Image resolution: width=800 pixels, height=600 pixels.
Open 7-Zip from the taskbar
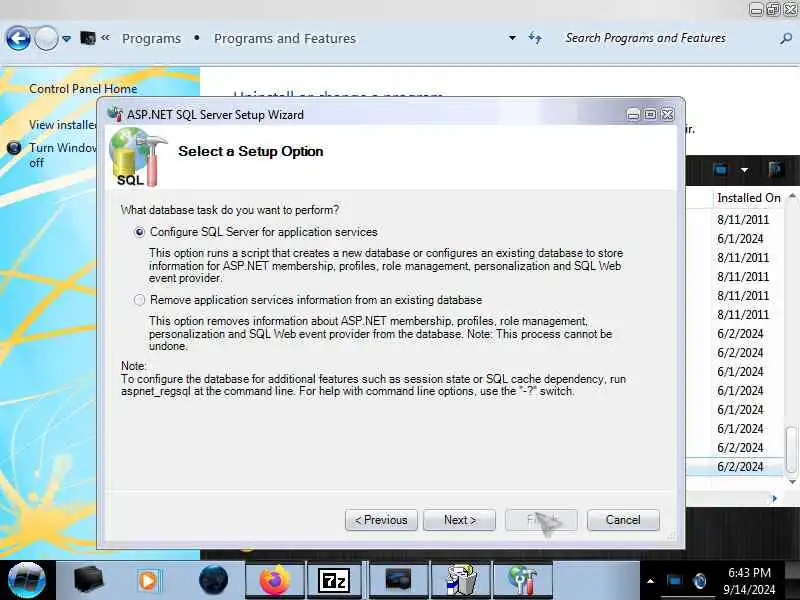point(334,580)
